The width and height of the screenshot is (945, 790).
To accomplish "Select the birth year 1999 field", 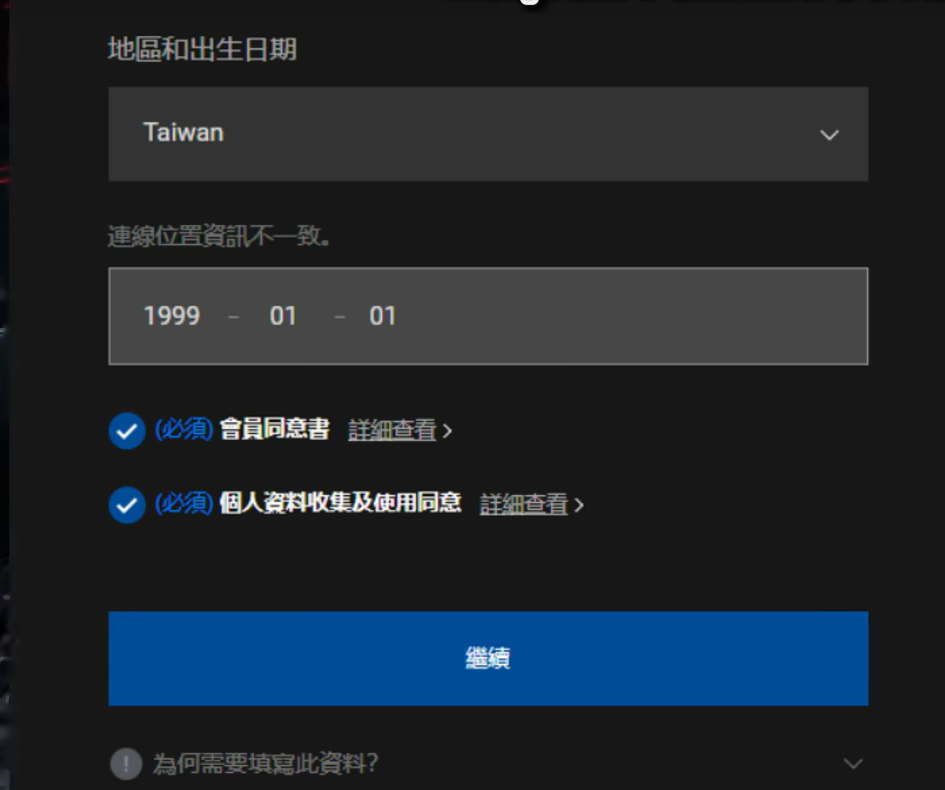I will (x=172, y=316).
